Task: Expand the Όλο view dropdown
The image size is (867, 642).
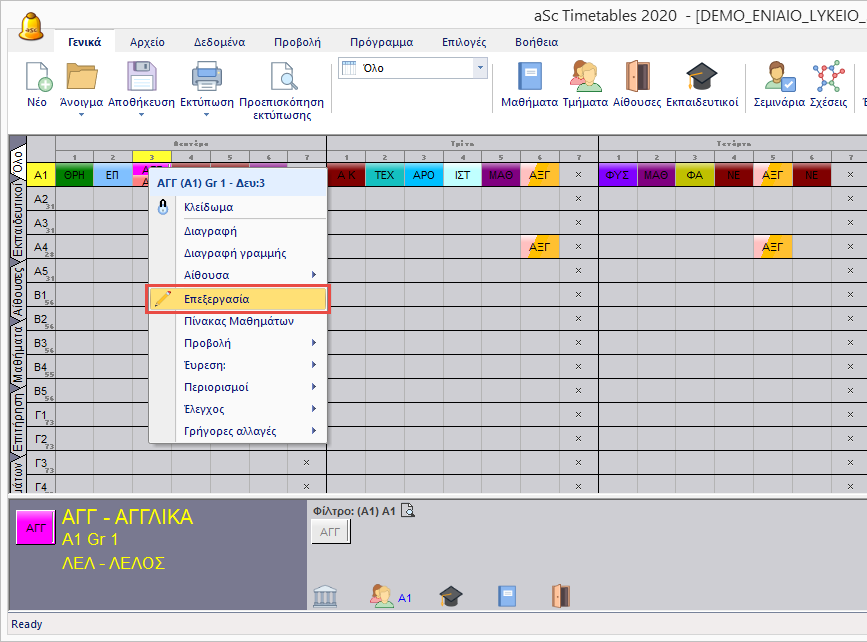Action: tap(480, 68)
